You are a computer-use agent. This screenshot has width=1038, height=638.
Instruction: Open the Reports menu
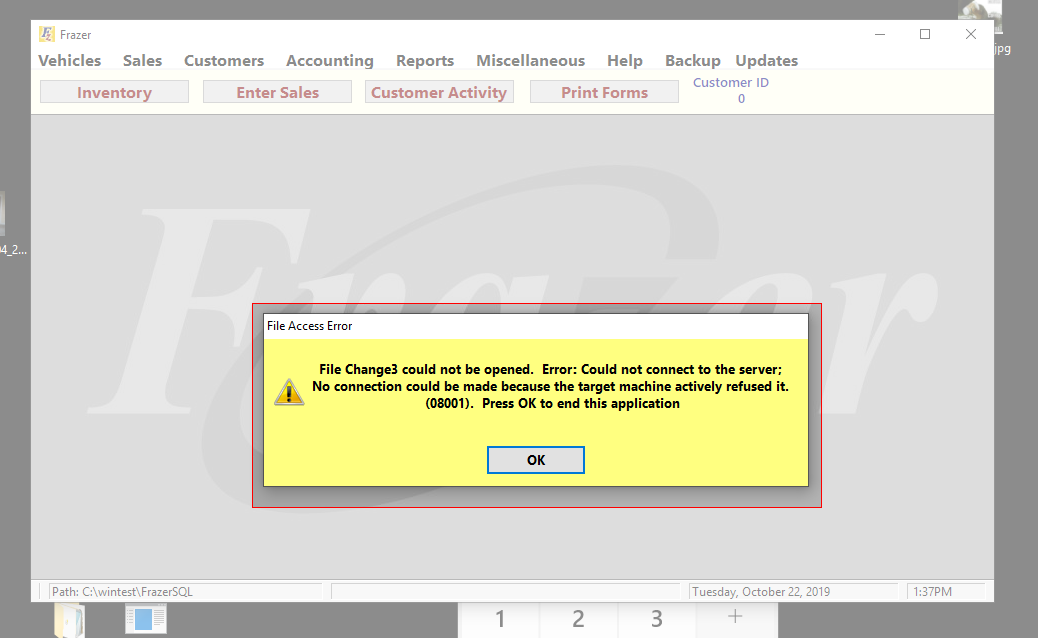click(425, 60)
